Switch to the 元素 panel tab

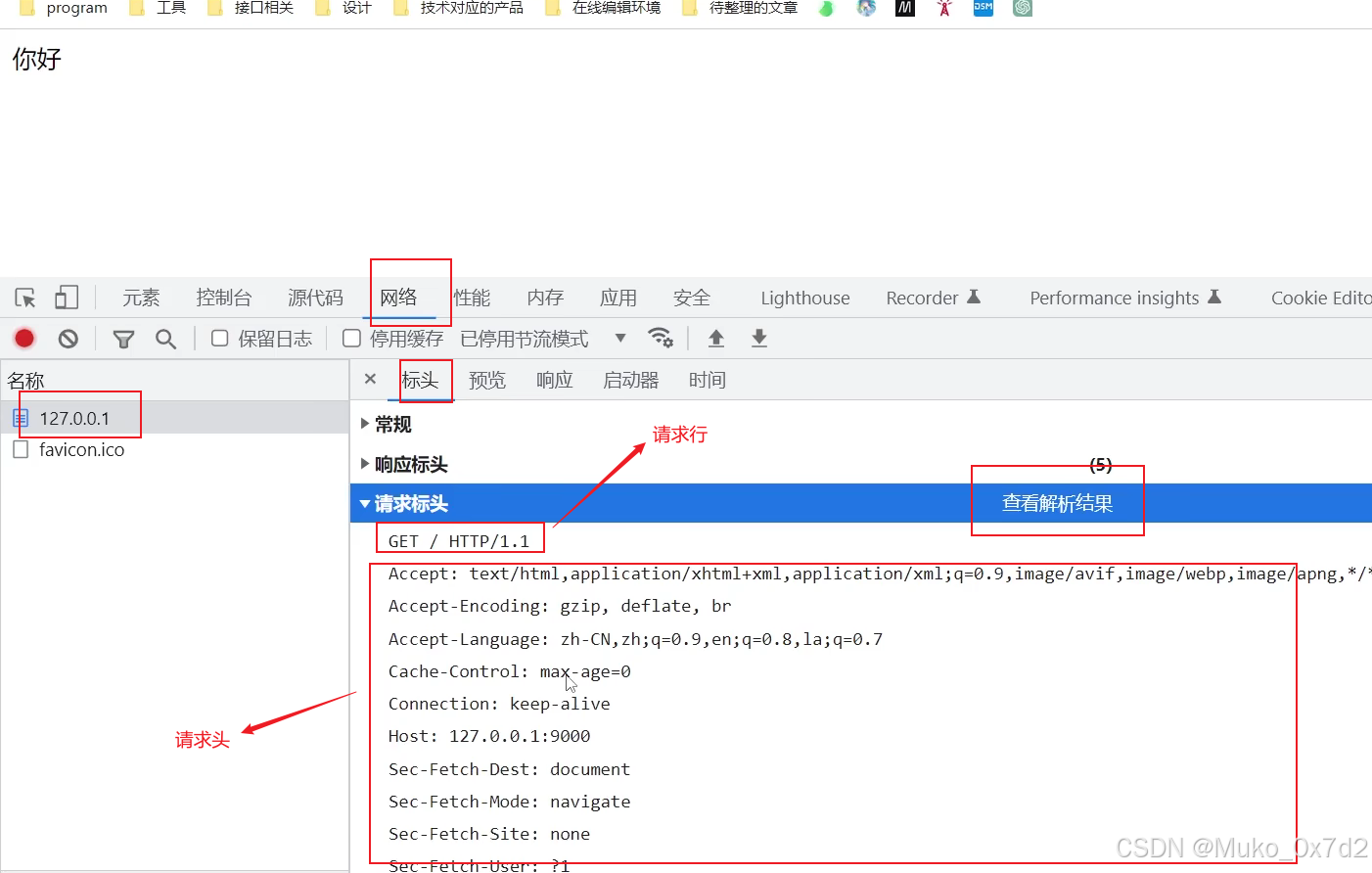(x=141, y=298)
